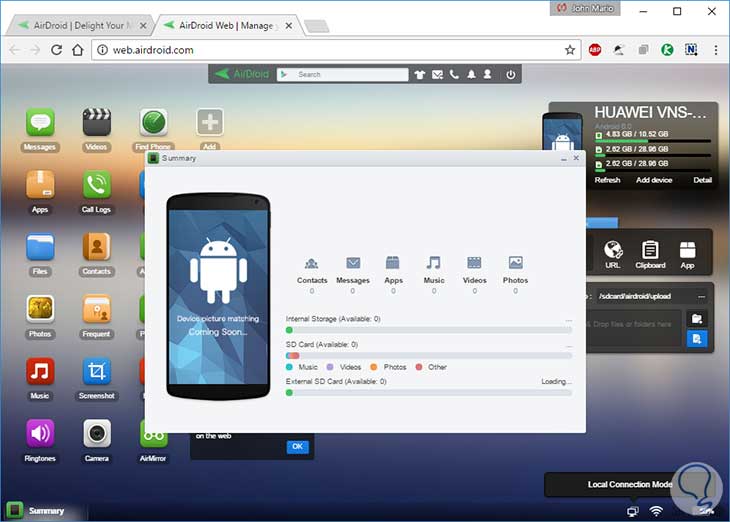730x522 pixels.
Task: Click the Detail link on device panel
Action: 703,180
